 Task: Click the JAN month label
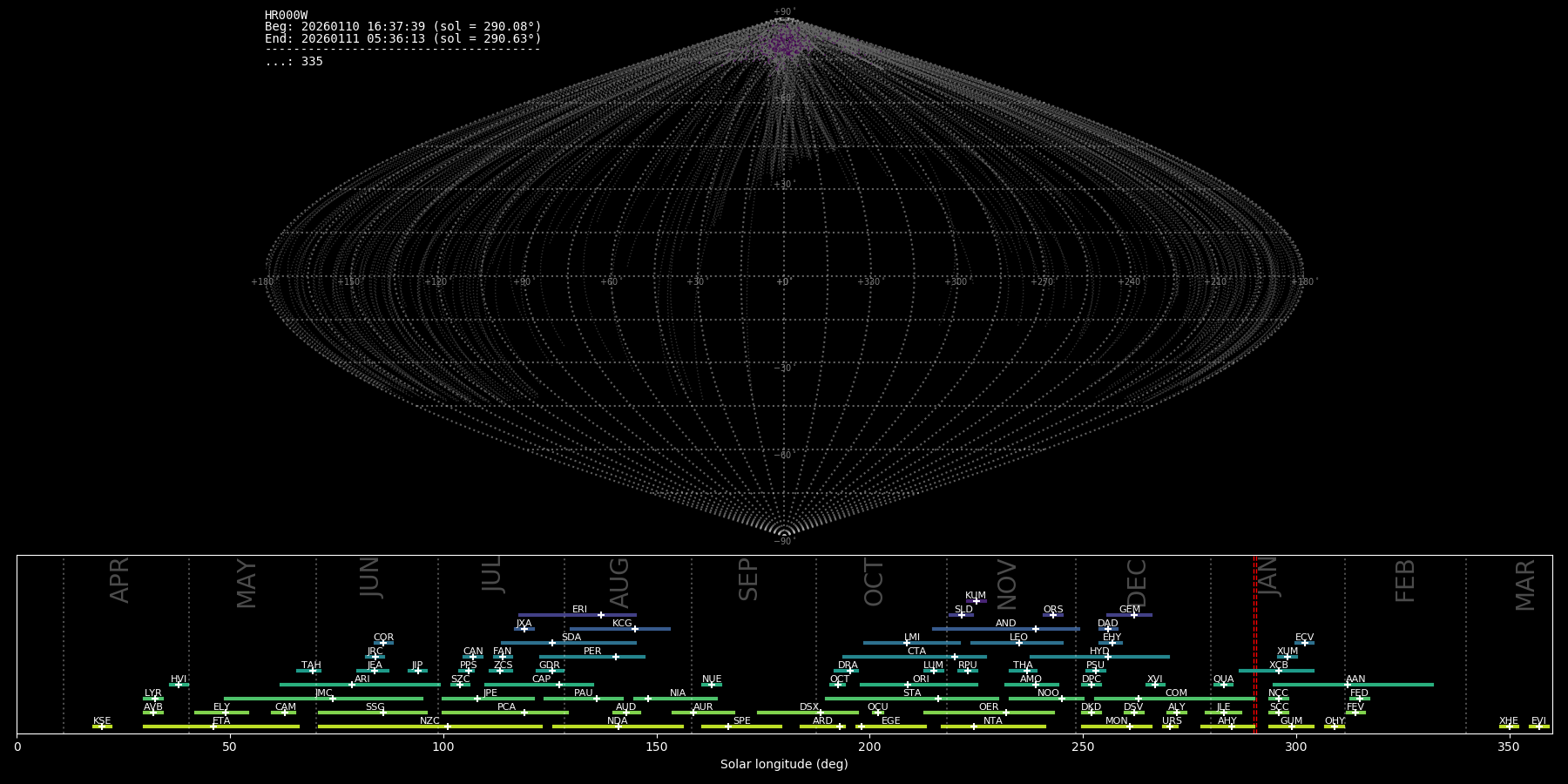[x=1270, y=578]
